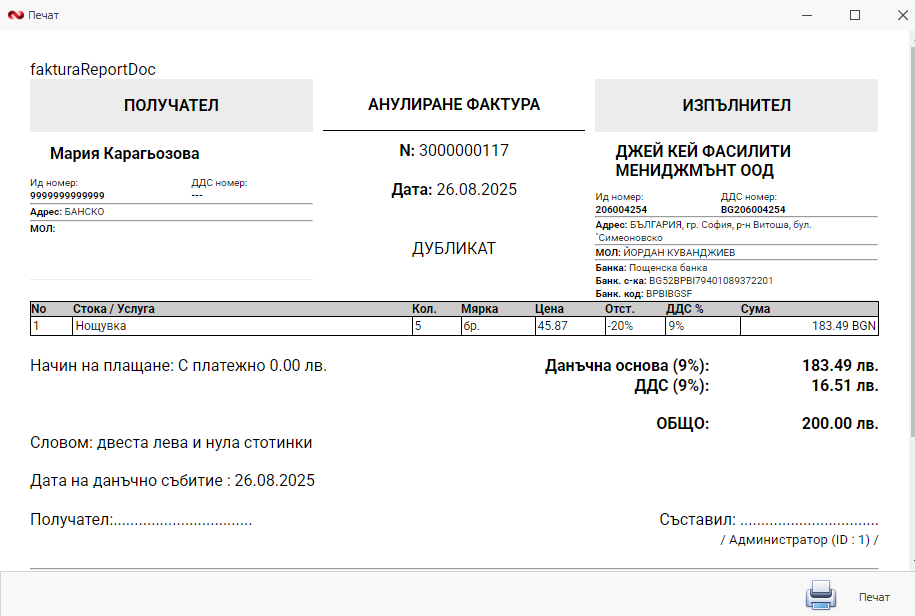Image resolution: width=915 pixels, height=616 pixels.
Task: Click recipient name Мария Карагьозова
Action: click(x=125, y=154)
